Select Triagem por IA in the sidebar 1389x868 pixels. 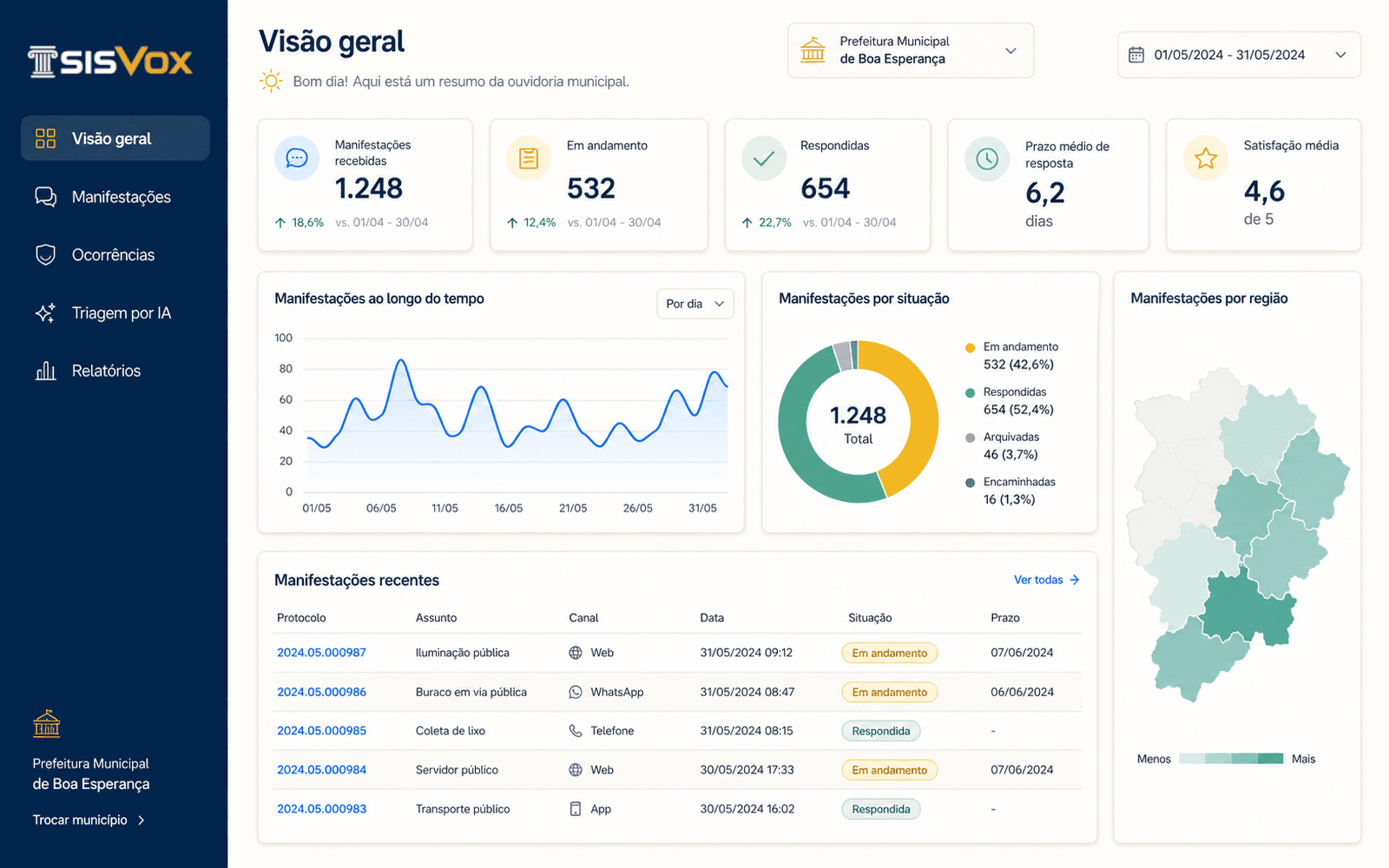(115, 312)
